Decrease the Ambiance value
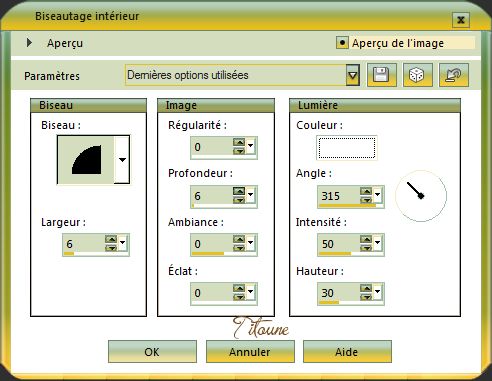 [239, 247]
